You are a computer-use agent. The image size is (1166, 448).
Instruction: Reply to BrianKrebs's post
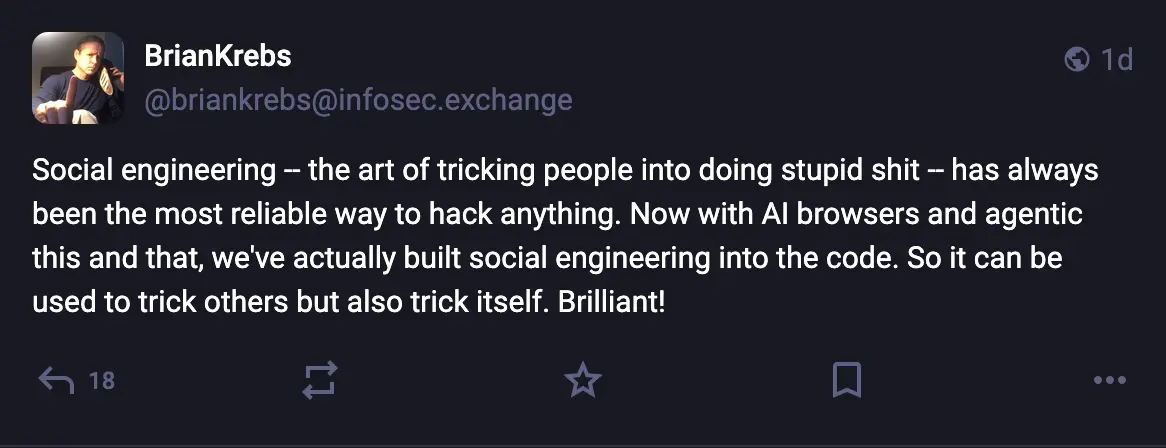56,380
